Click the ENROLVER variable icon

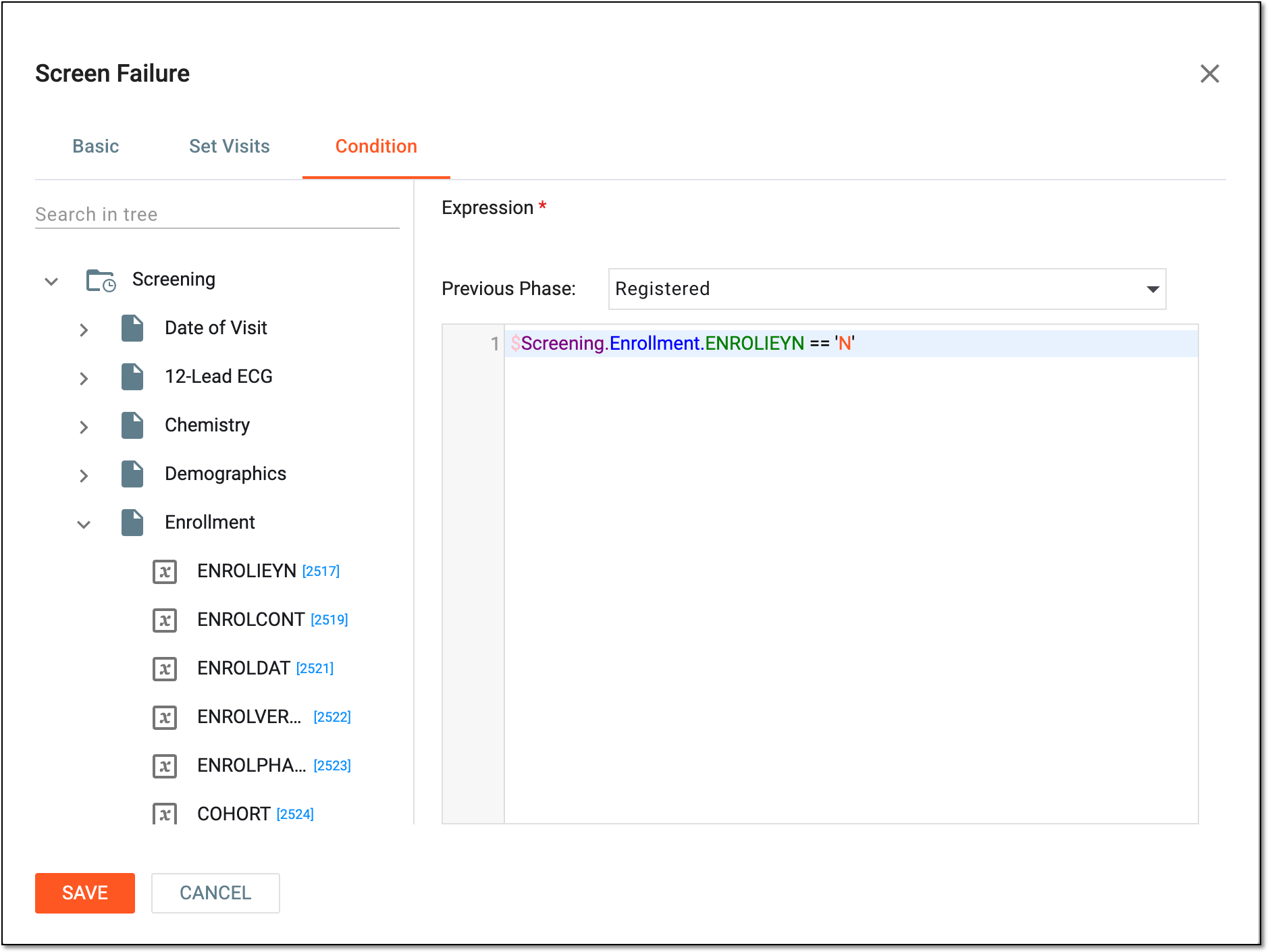click(x=165, y=718)
